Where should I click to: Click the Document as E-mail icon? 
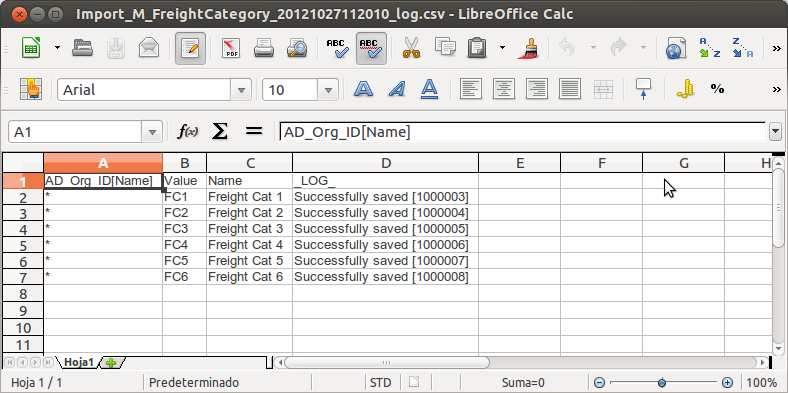(149, 48)
